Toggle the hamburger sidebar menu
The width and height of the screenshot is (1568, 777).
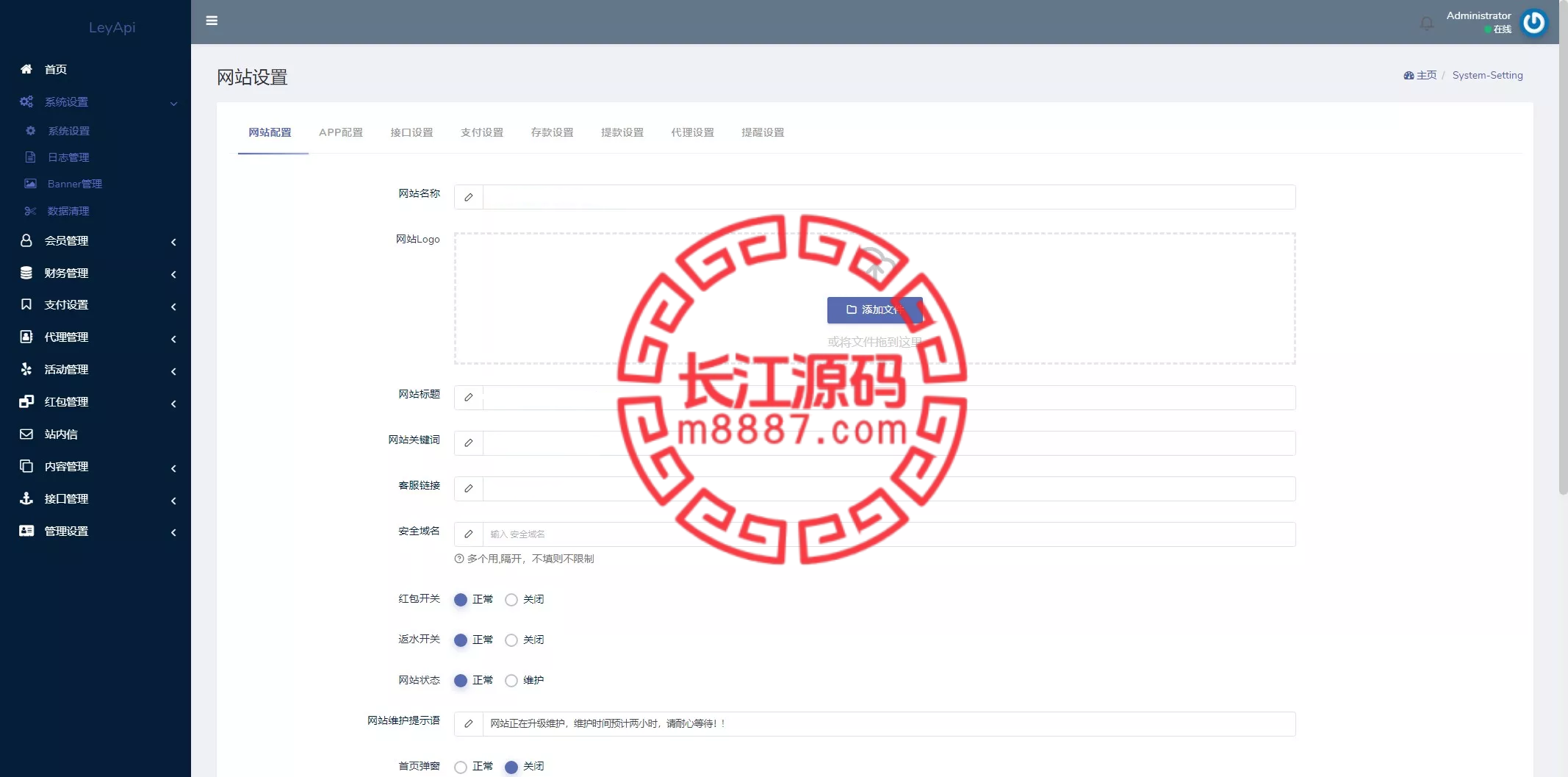pos(212,21)
